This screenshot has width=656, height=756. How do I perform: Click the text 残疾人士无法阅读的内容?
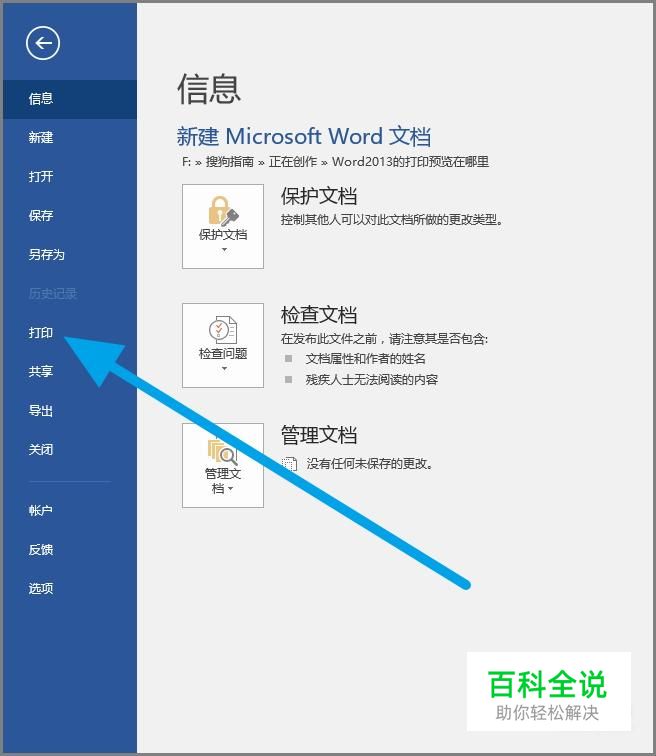pyautogui.click(x=372, y=380)
